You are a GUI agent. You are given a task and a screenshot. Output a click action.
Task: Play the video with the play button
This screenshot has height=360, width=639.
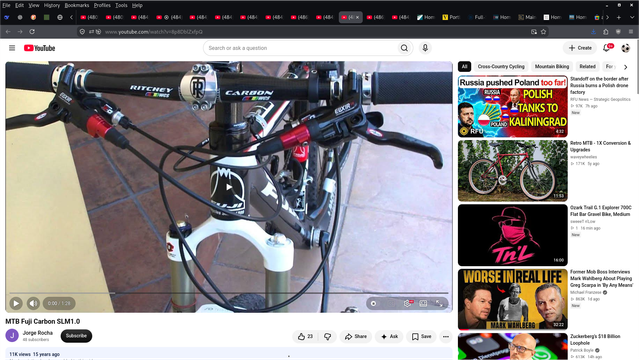(16, 303)
